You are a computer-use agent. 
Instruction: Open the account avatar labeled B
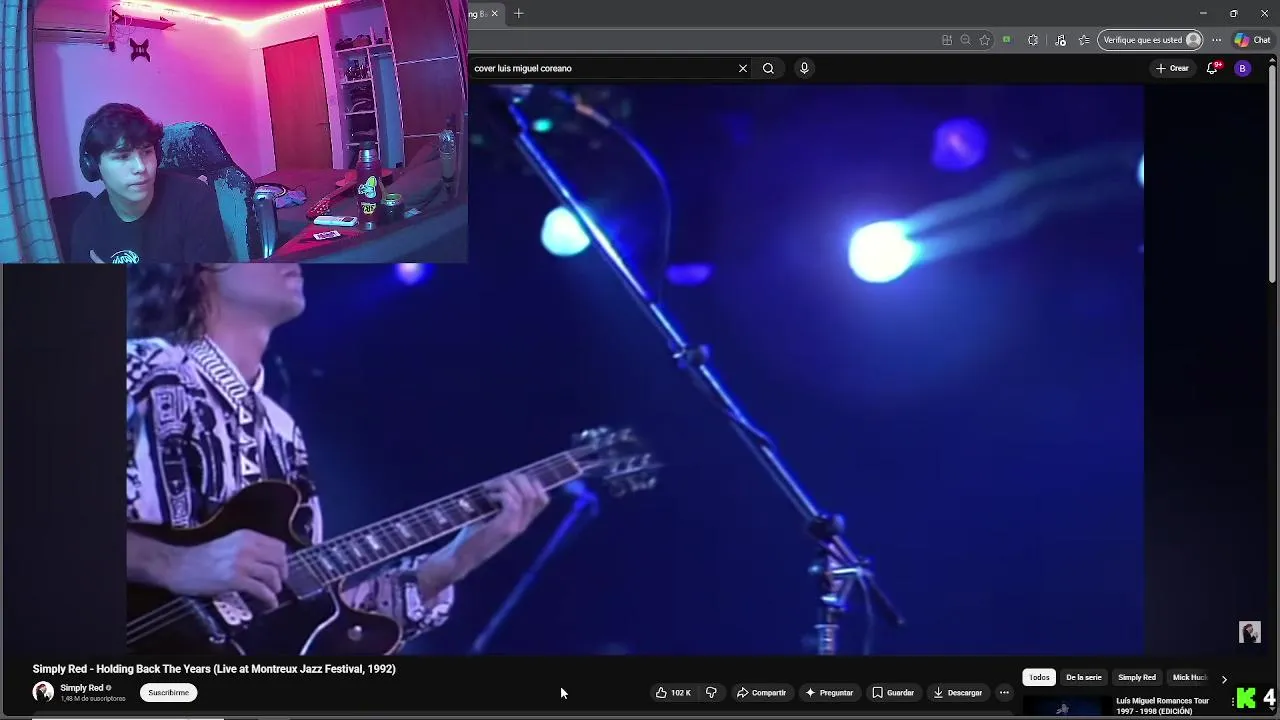click(x=1242, y=68)
